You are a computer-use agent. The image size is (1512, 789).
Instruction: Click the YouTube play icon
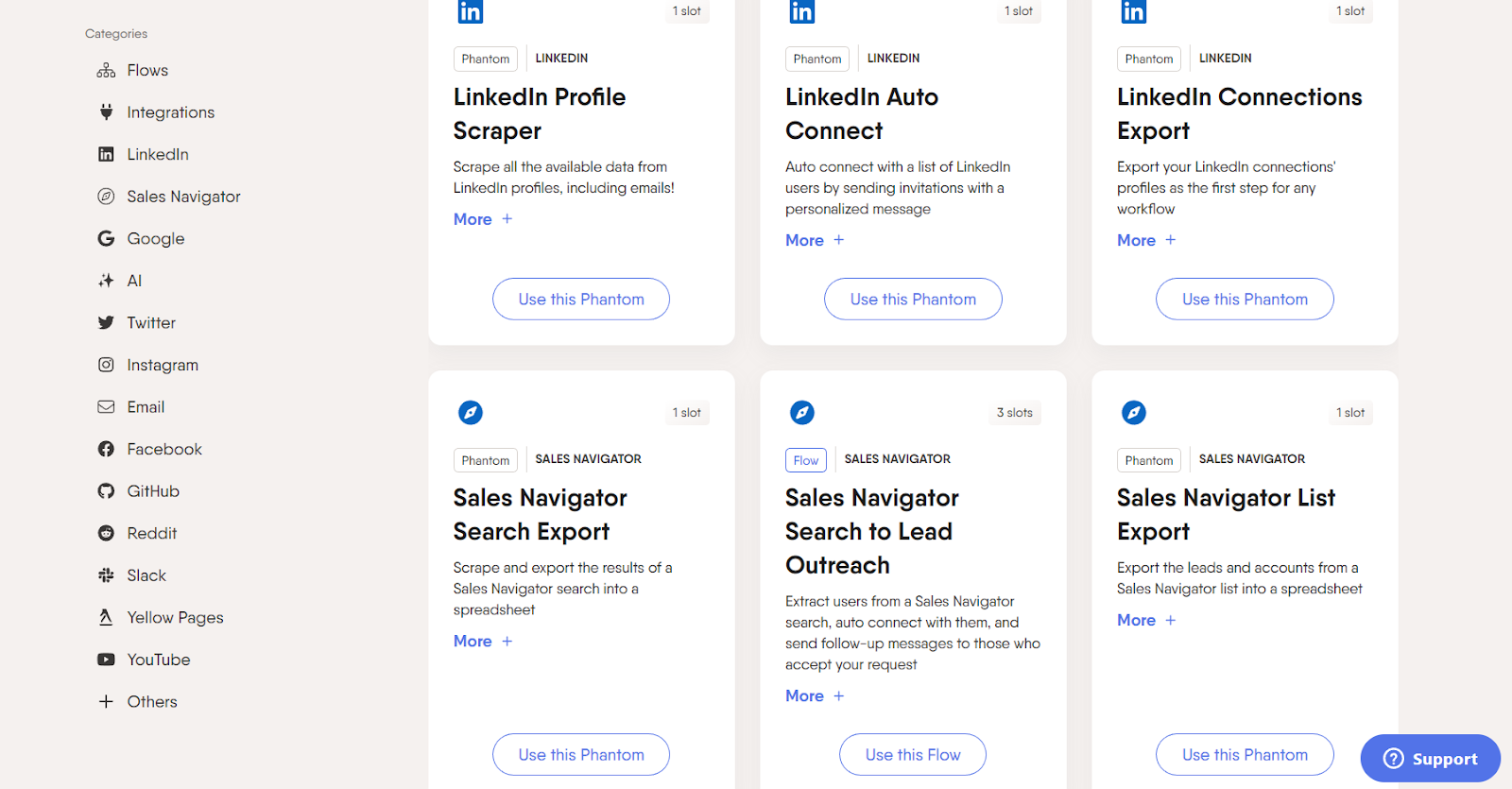pos(106,660)
